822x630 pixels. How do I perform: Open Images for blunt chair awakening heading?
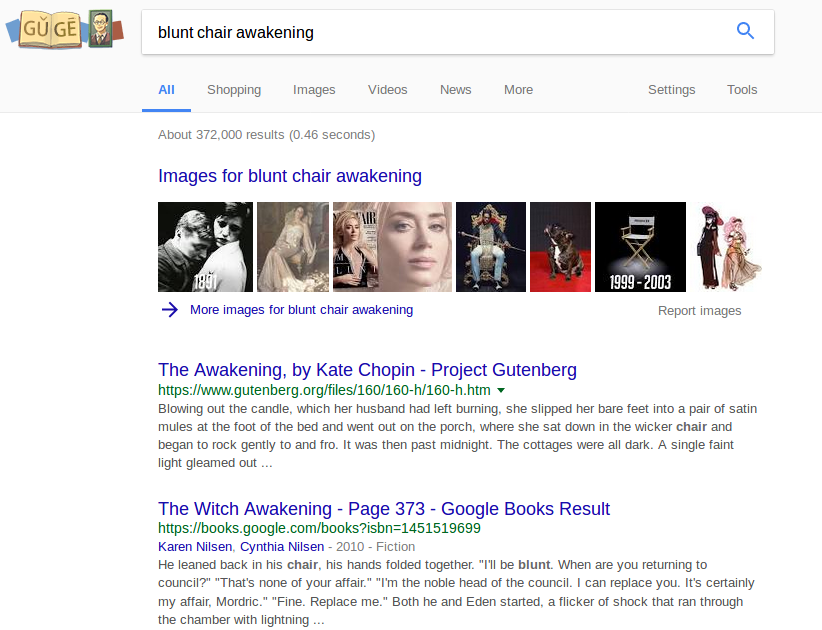pyautogui.click(x=290, y=176)
